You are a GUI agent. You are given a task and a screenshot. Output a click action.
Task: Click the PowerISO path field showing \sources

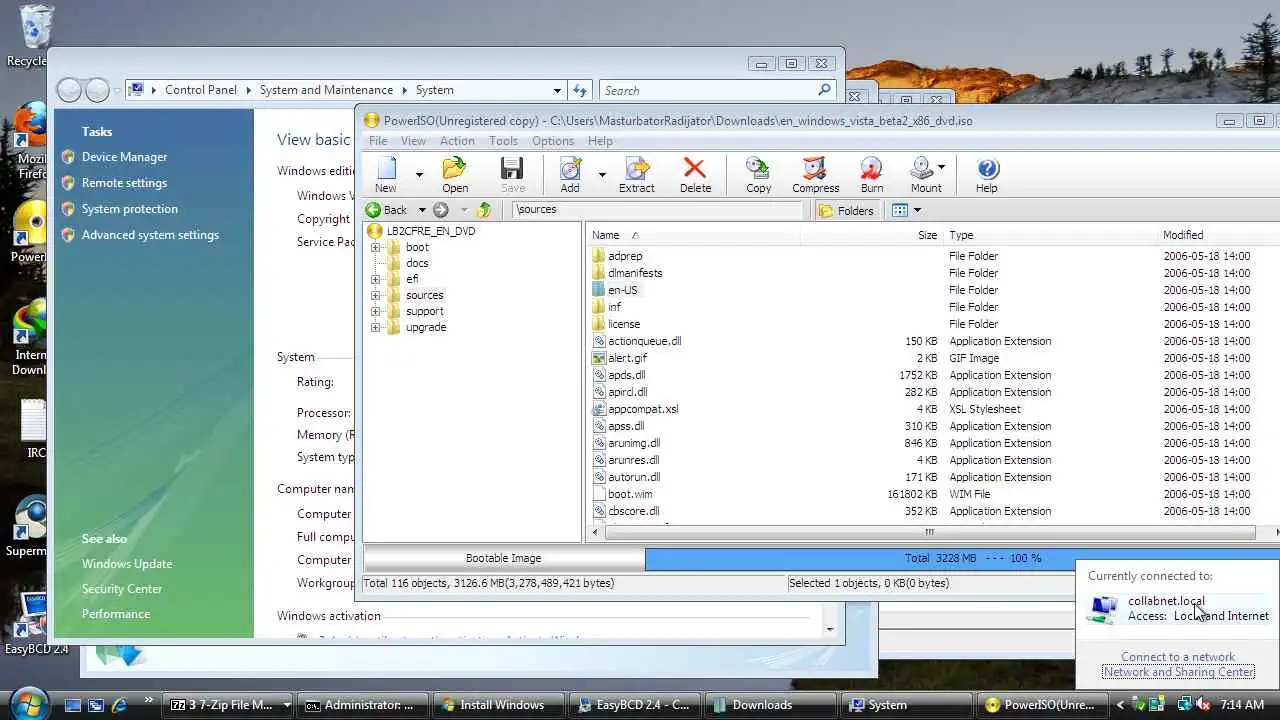[x=657, y=210]
